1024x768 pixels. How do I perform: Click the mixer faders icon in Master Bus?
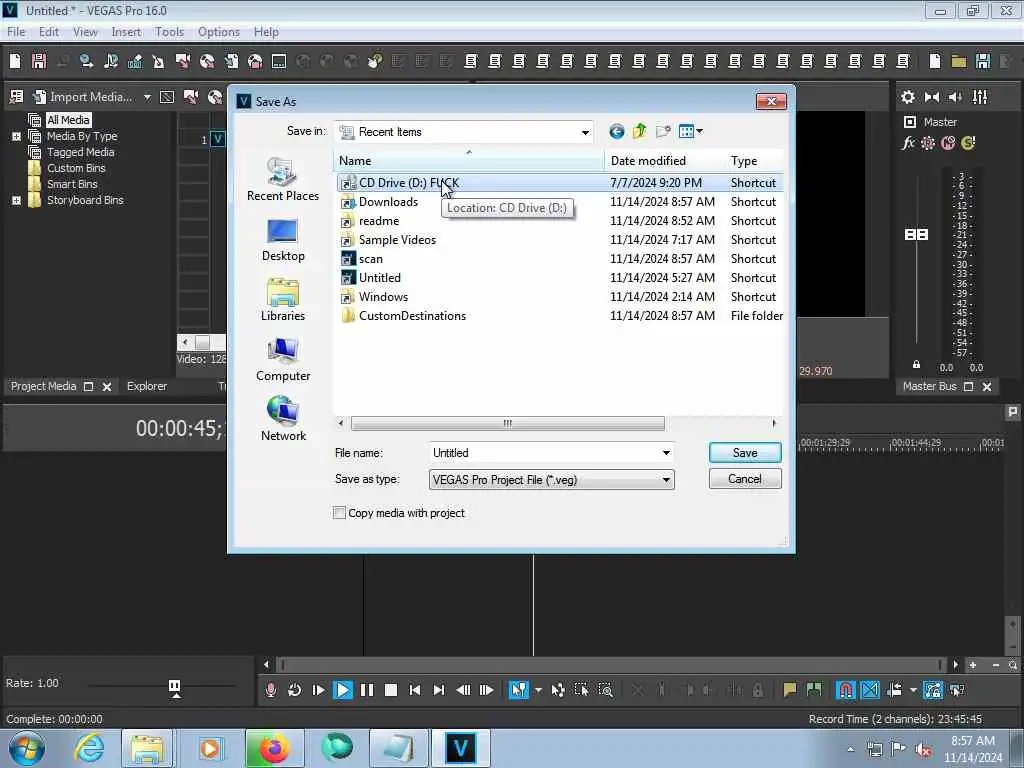click(980, 97)
